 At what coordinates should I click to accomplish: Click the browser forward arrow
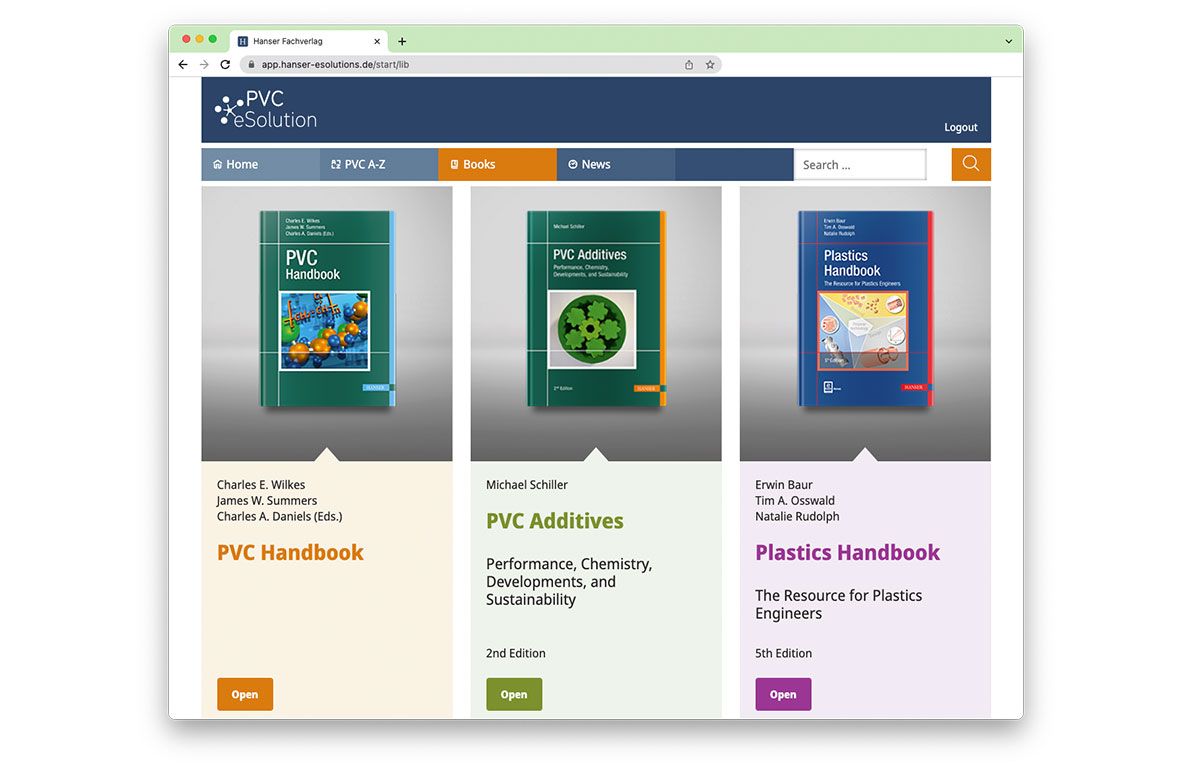(x=204, y=65)
